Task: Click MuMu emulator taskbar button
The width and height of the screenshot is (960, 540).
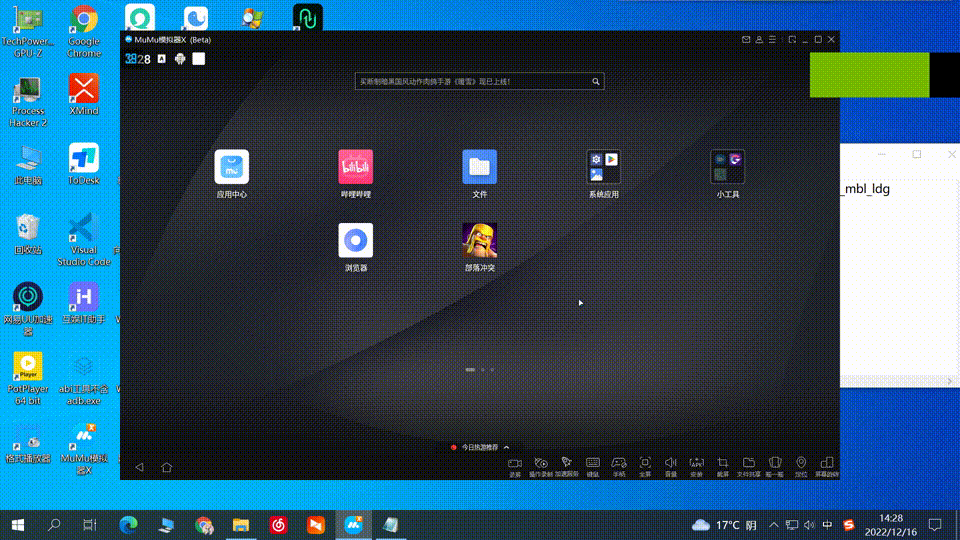Action: (353, 525)
